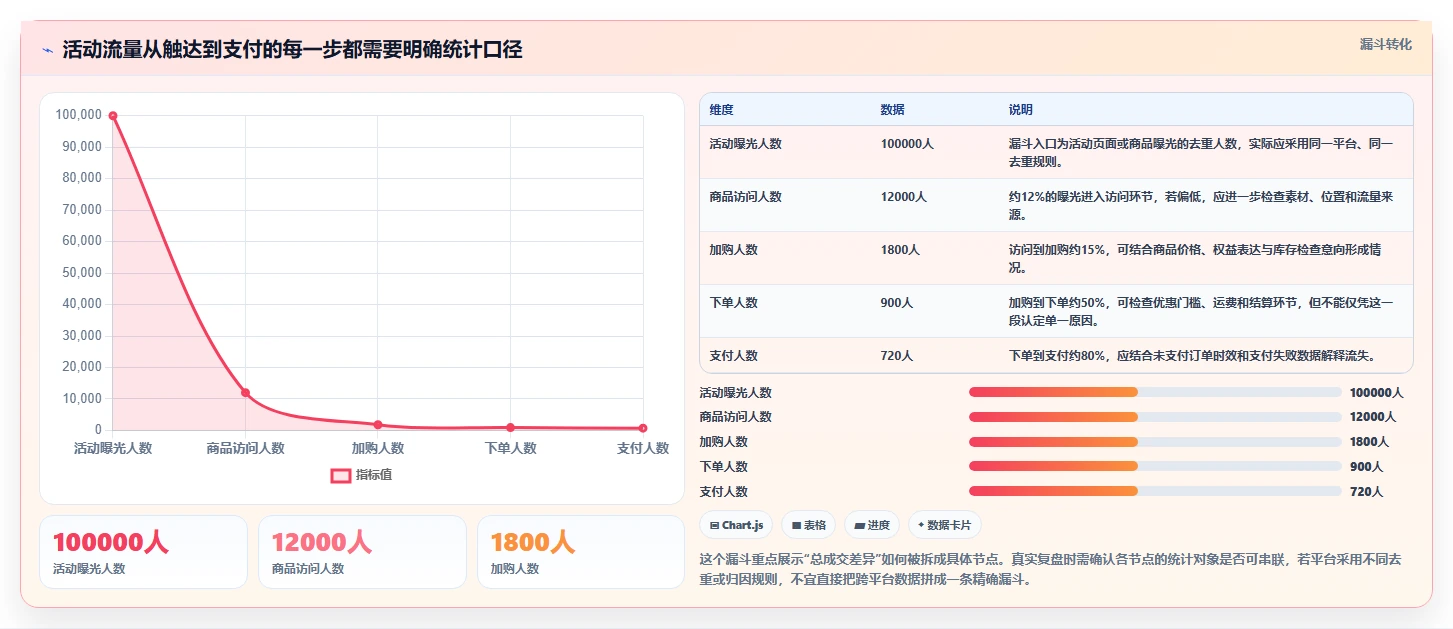The width and height of the screenshot is (1453, 629).
Task: Click the 商品访问人数 progress bar
Action: pos(1155,417)
